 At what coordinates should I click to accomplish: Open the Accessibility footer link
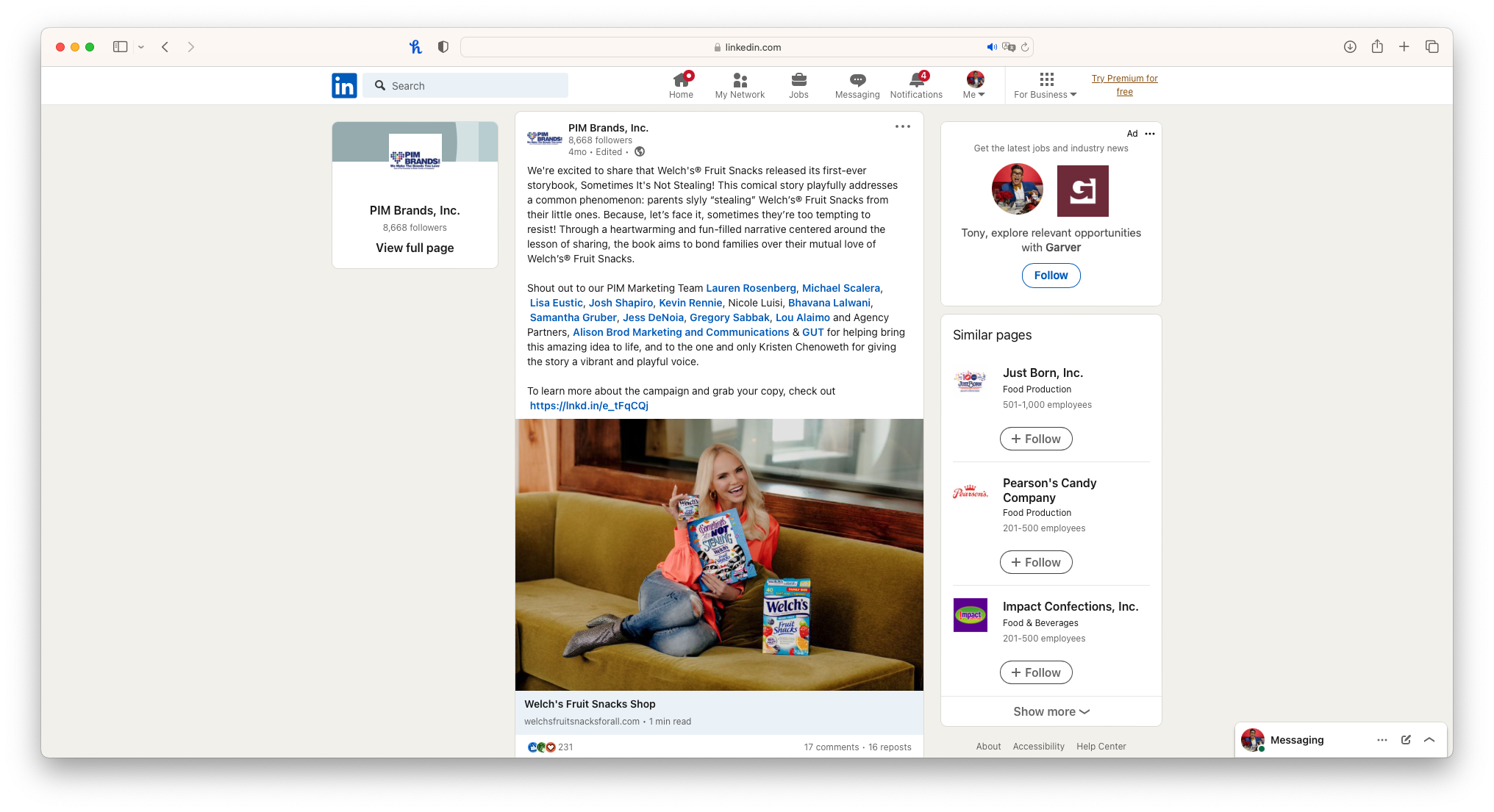(1039, 747)
